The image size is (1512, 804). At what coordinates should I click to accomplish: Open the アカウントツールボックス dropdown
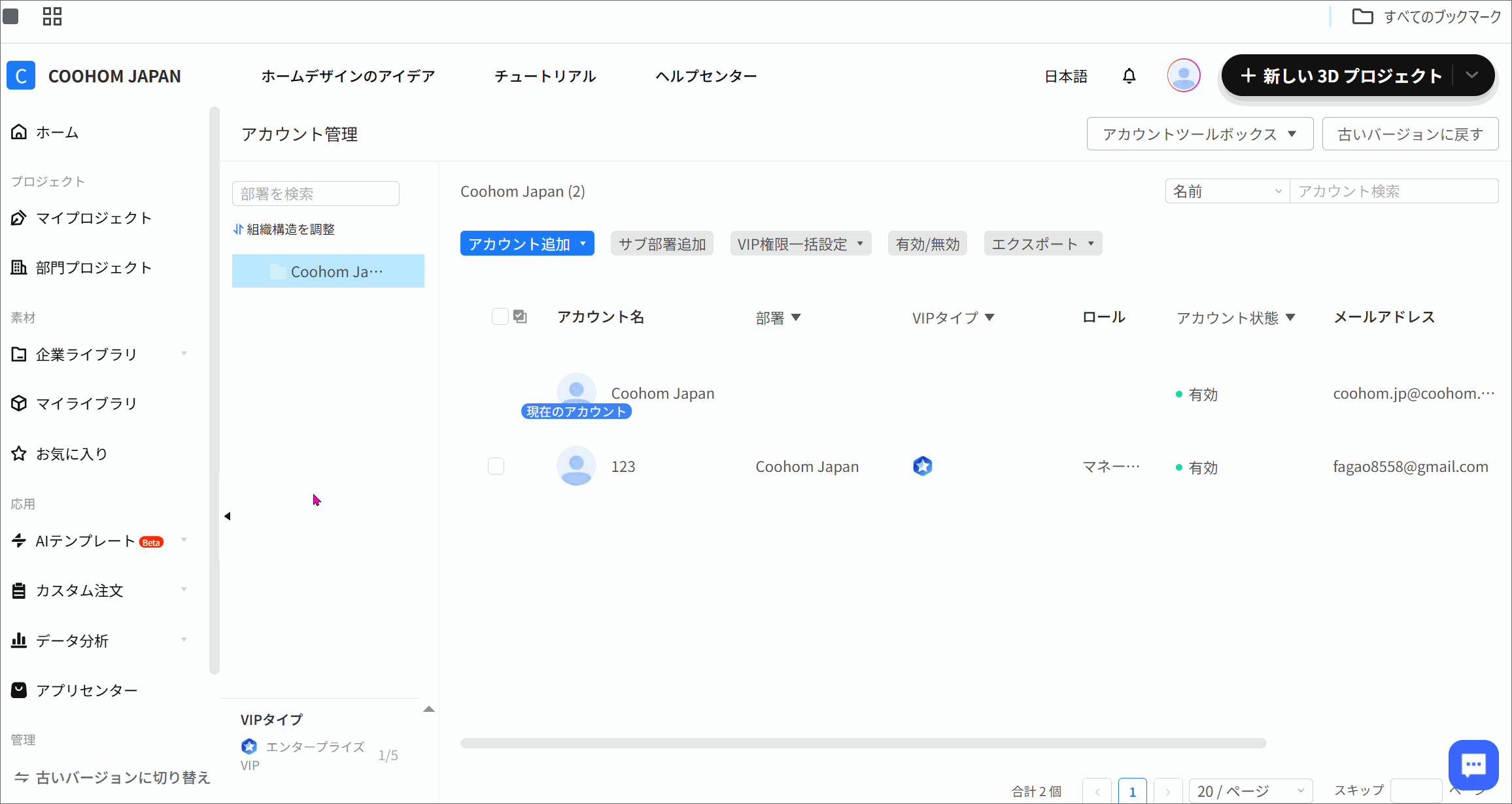[1200, 134]
